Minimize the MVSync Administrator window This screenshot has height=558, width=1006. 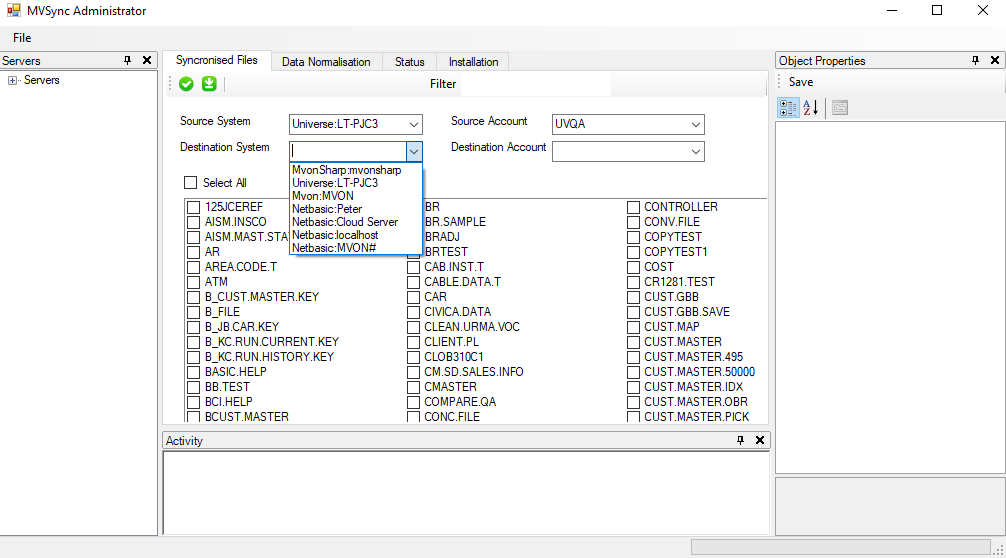[892, 10]
